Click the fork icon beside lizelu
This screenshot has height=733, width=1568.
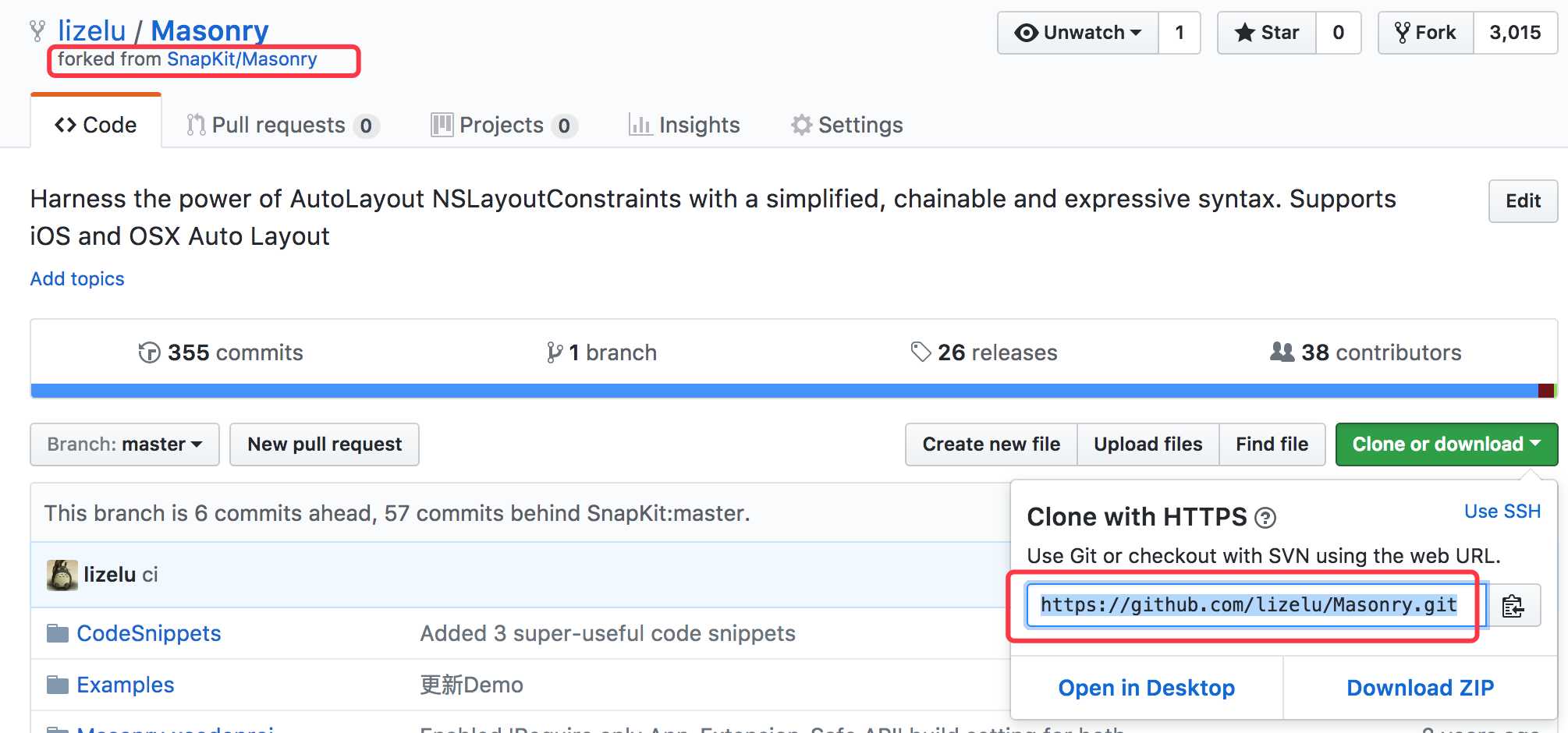pos(37,31)
